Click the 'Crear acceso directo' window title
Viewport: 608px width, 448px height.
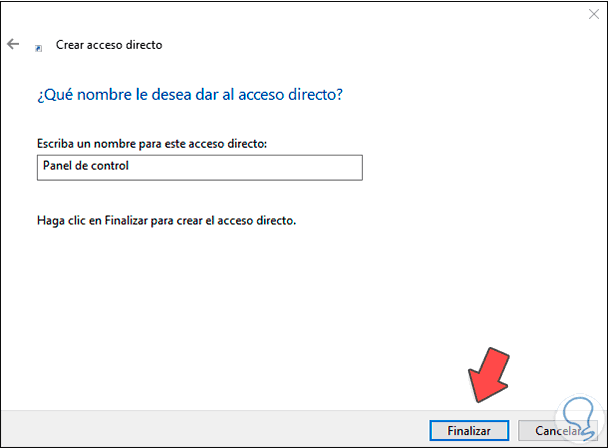(108, 45)
